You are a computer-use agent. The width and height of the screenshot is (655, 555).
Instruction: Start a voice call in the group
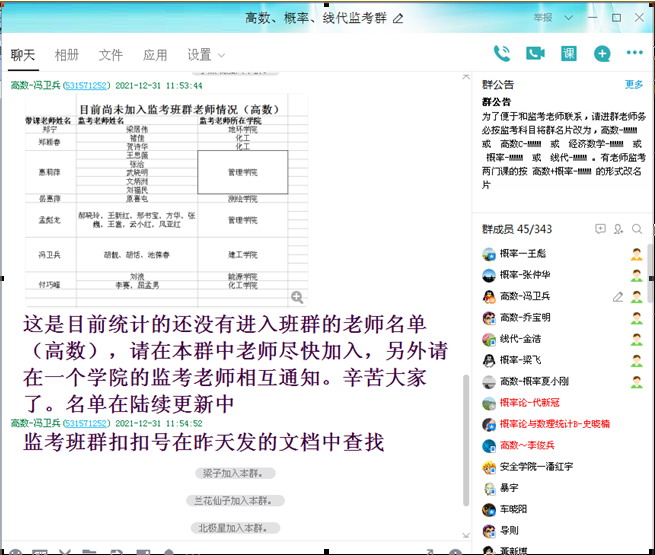(x=502, y=54)
